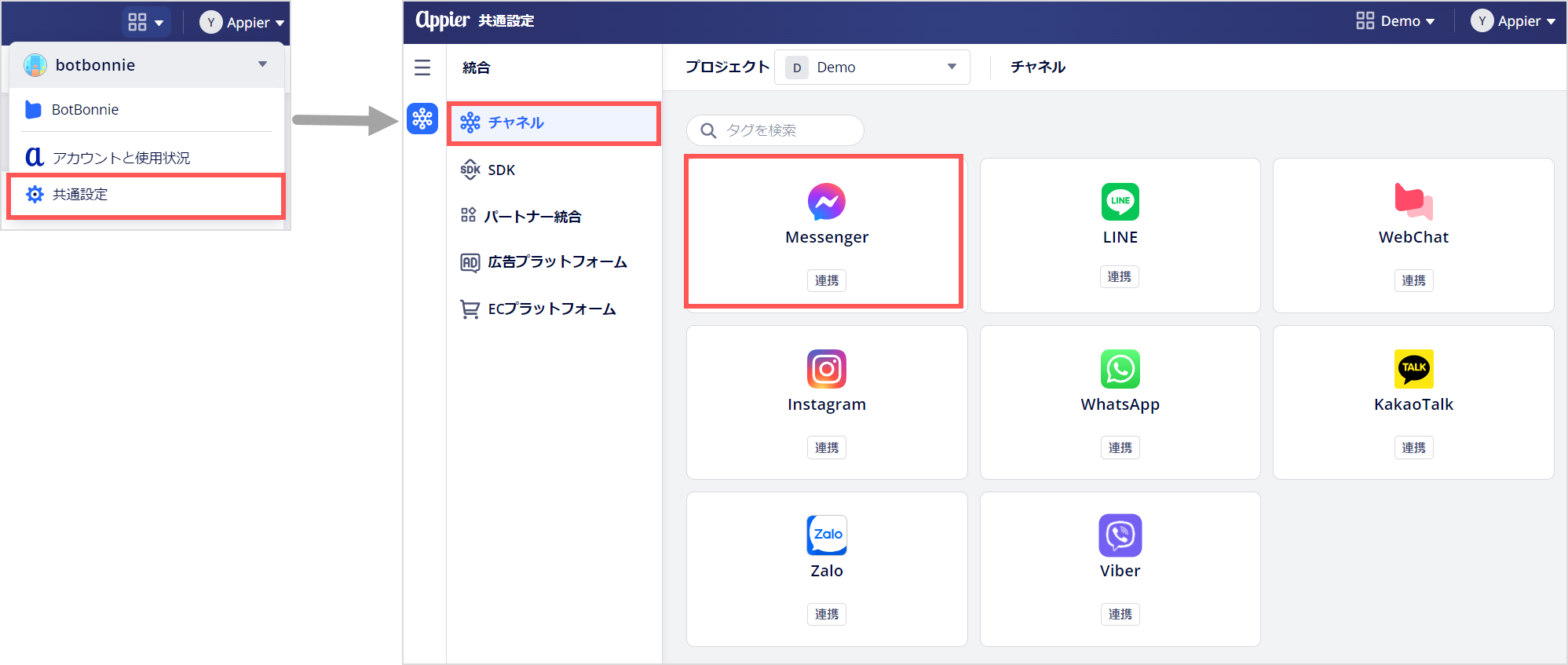Click 連携 button under Instagram
The width and height of the screenshot is (1568, 665).
(x=826, y=448)
